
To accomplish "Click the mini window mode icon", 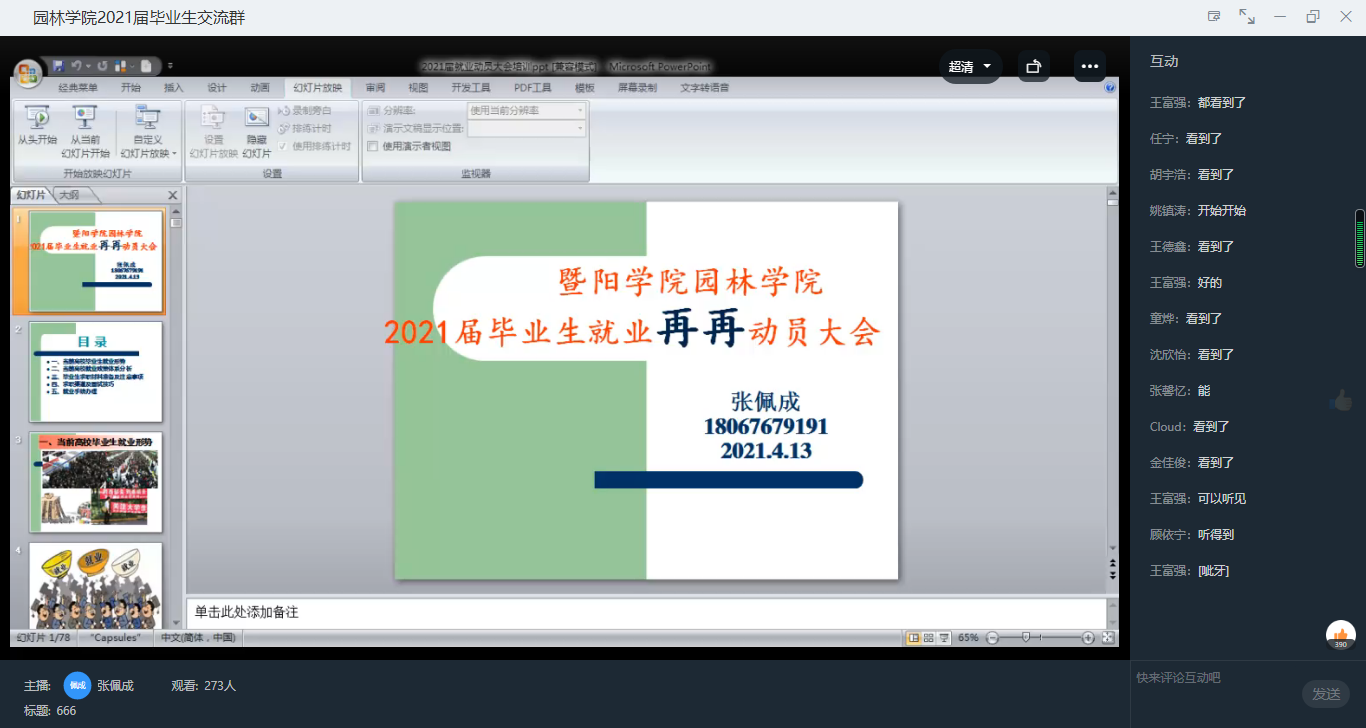I will (1214, 17).
